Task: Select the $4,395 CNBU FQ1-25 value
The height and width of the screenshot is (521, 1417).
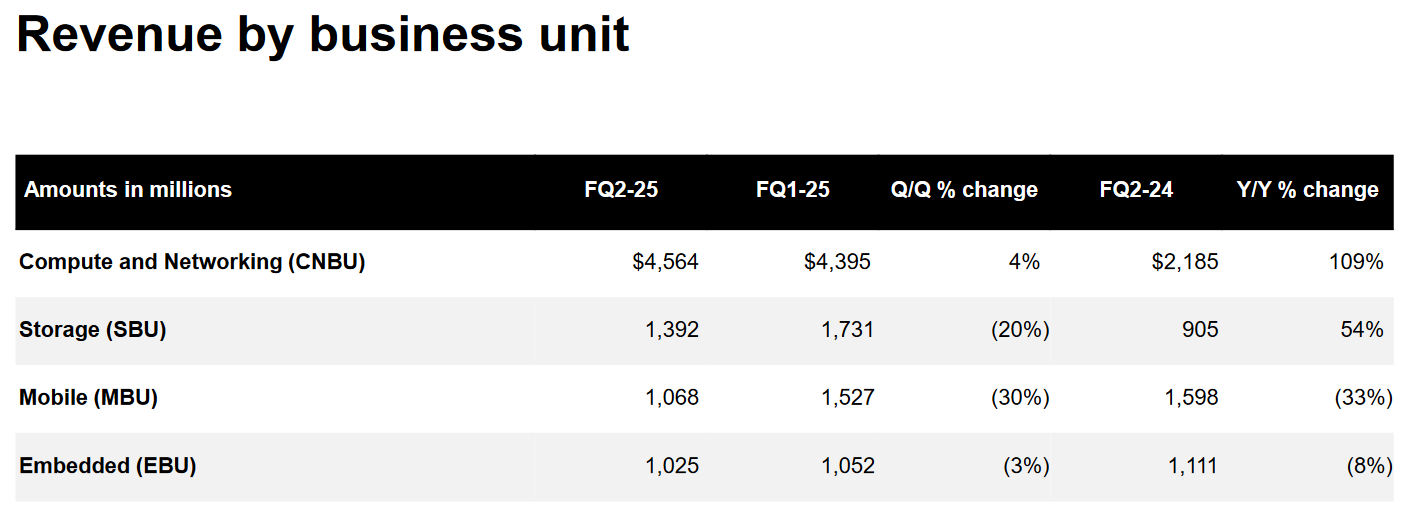Action: click(x=837, y=263)
